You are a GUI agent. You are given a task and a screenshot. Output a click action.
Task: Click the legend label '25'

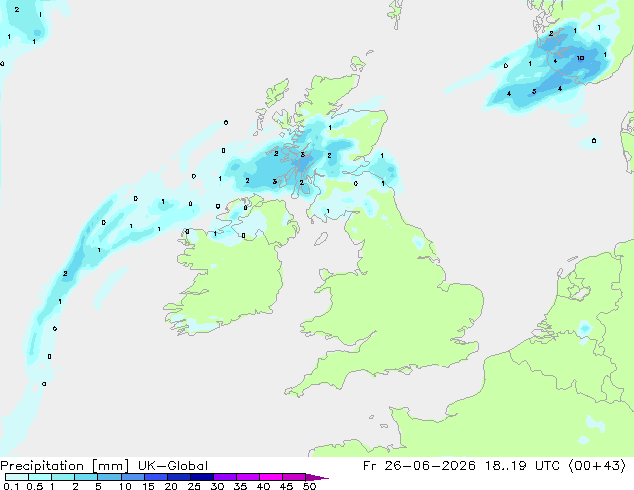[194, 486]
